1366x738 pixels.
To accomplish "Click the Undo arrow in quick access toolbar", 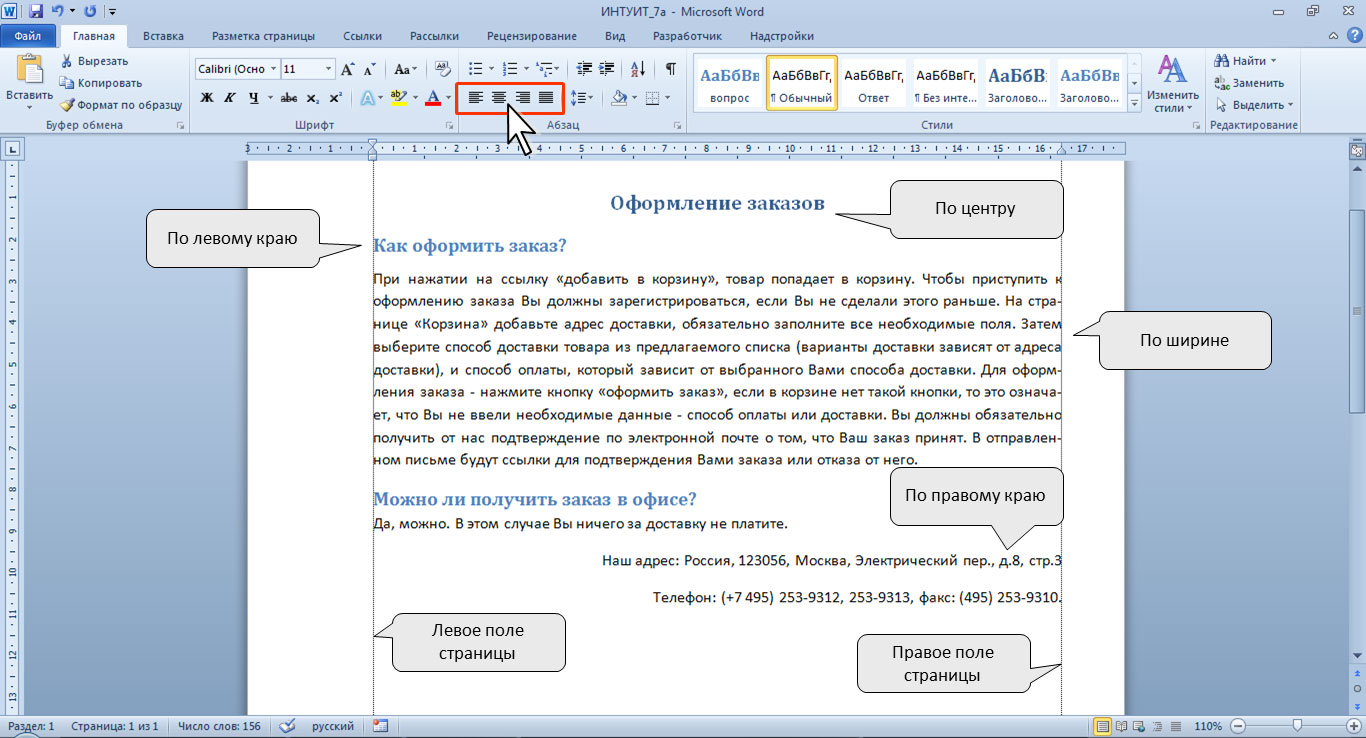I will pyautogui.click(x=57, y=11).
